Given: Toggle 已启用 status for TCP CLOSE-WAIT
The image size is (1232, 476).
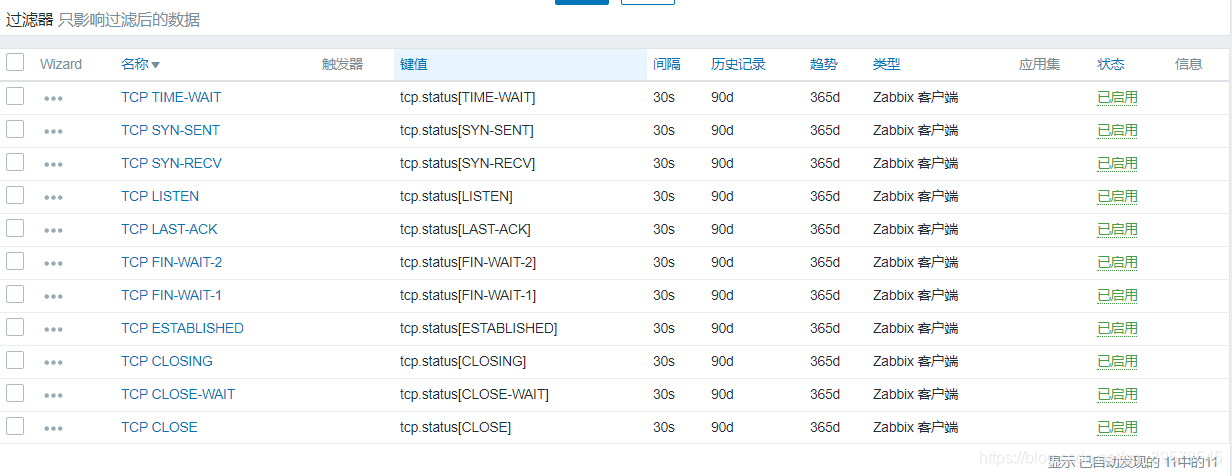Looking at the screenshot, I should [x=1117, y=394].
